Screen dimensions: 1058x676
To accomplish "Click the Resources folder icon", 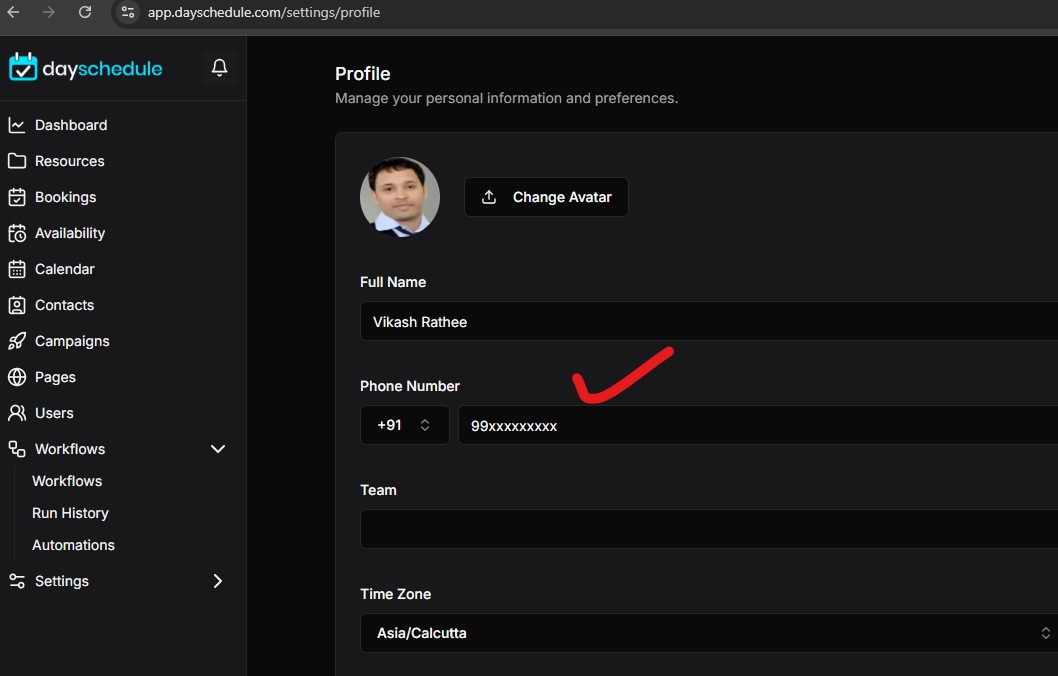I will coord(17,161).
